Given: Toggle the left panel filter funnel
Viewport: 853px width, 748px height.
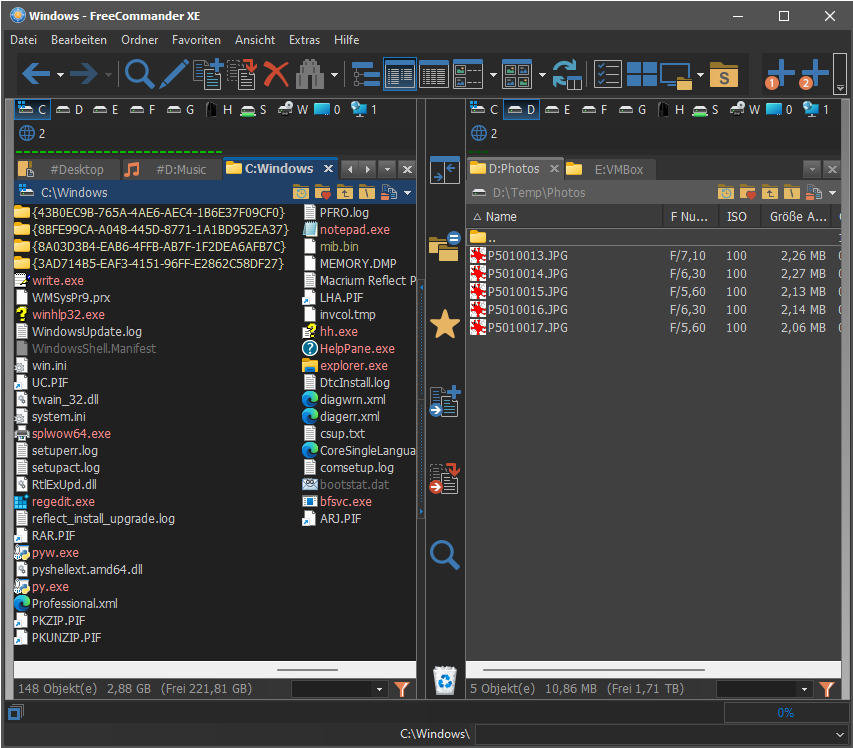Looking at the screenshot, I should coord(402,689).
